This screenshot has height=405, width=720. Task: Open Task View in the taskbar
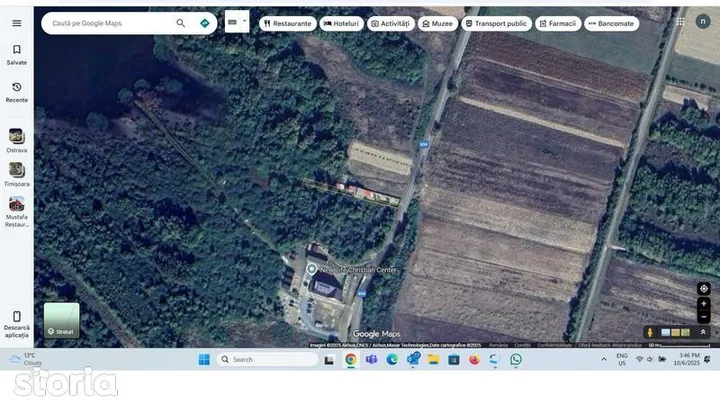[x=329, y=360]
